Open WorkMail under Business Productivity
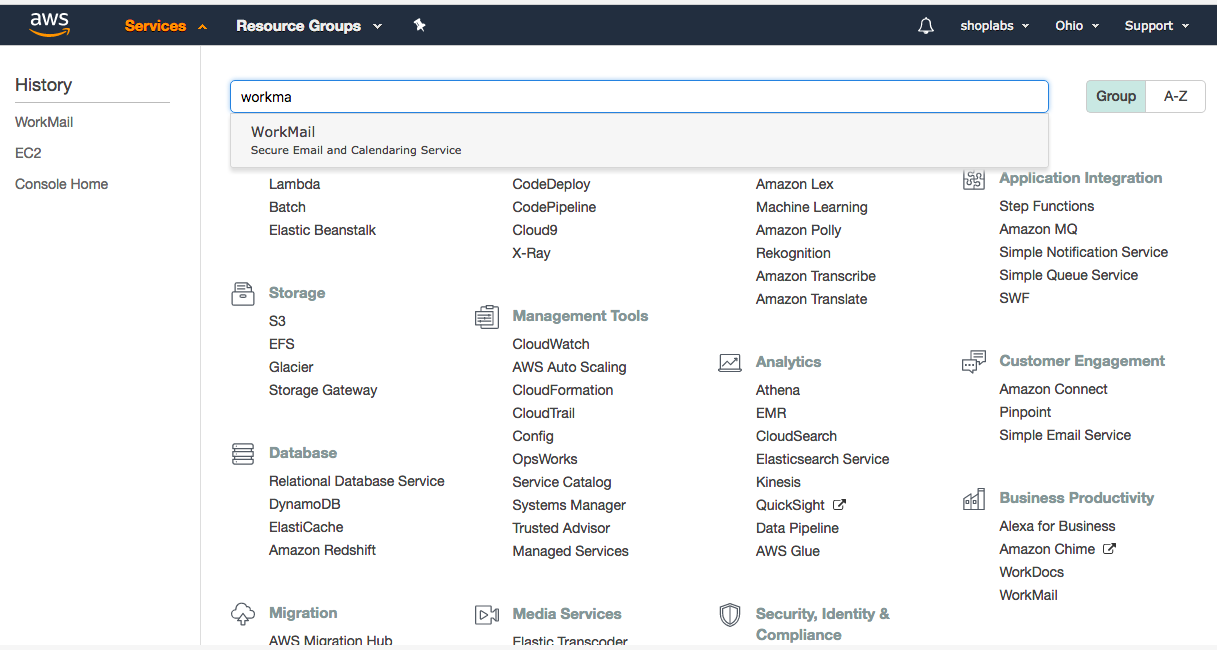This screenshot has width=1217, height=650. (x=1028, y=595)
